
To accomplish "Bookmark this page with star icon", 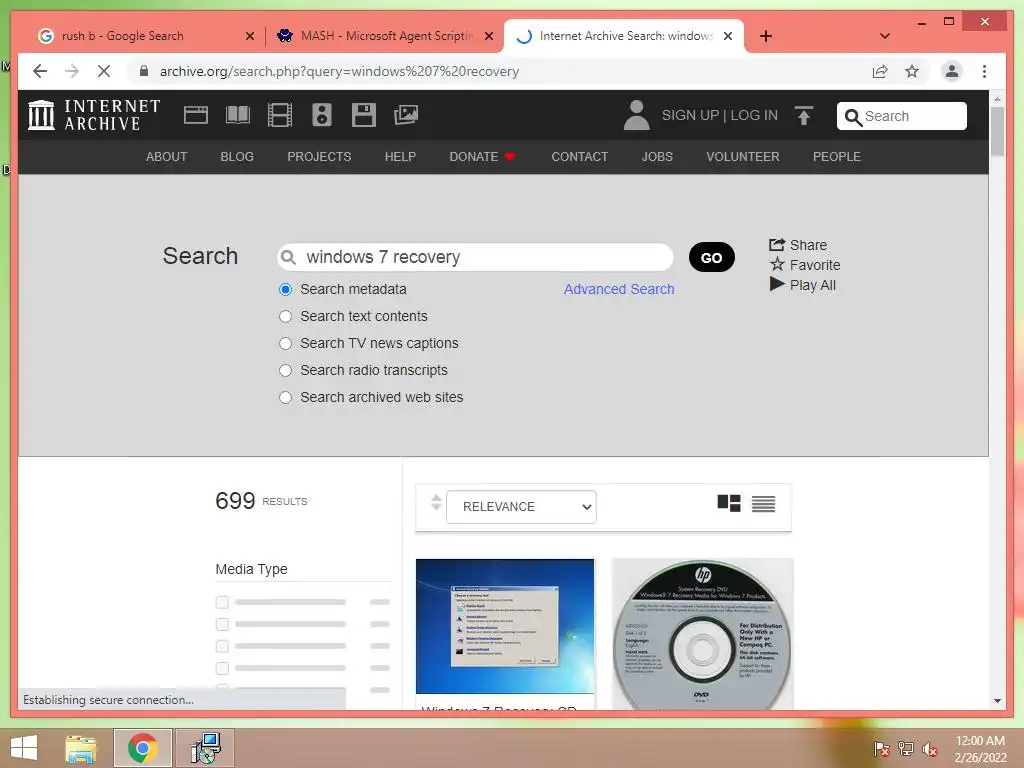I will point(912,71).
